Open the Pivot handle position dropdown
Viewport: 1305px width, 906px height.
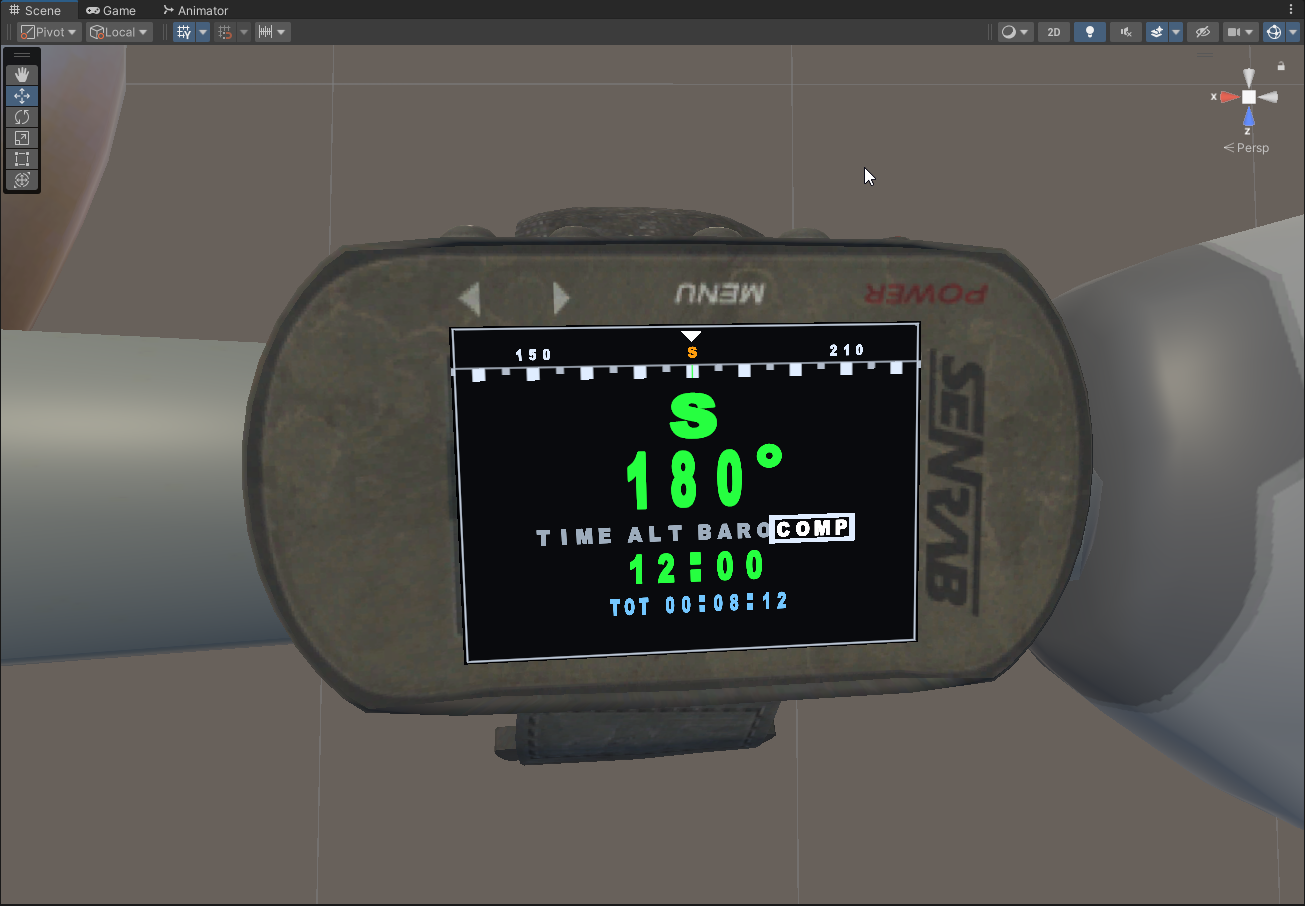[x=49, y=32]
